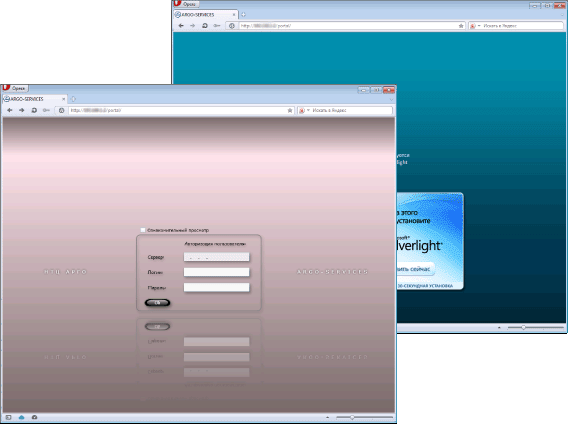568x424 pixels.
Task: Open password wand key icon in back window
Action: point(217,26)
